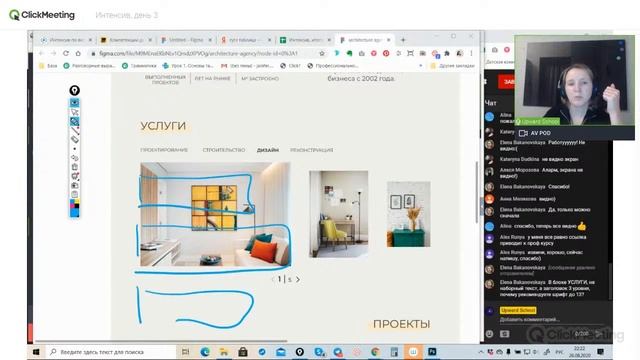Viewport: 640px width, 360px height.
Task: Pick yellow from the annotation color palette
Action: [77, 201]
